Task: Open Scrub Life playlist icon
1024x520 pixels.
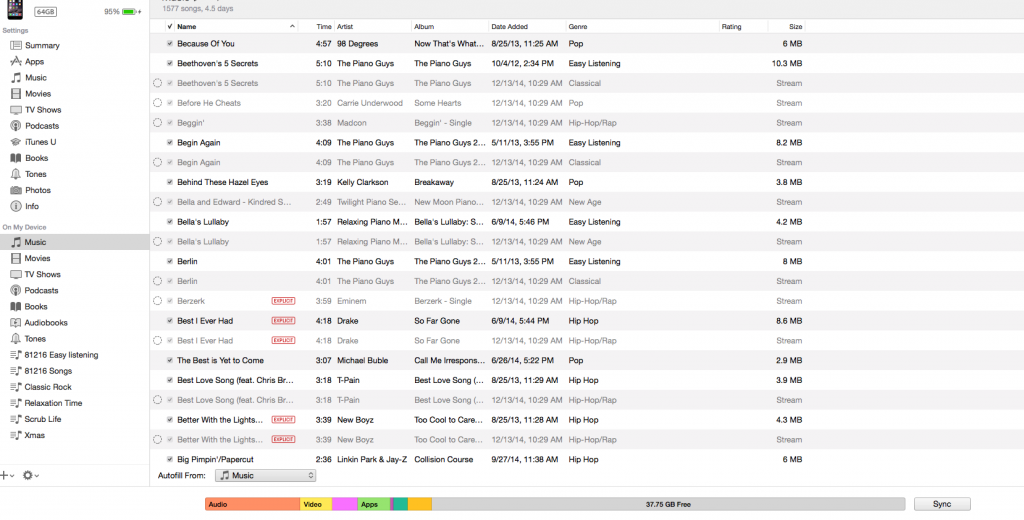Action: tap(16, 419)
